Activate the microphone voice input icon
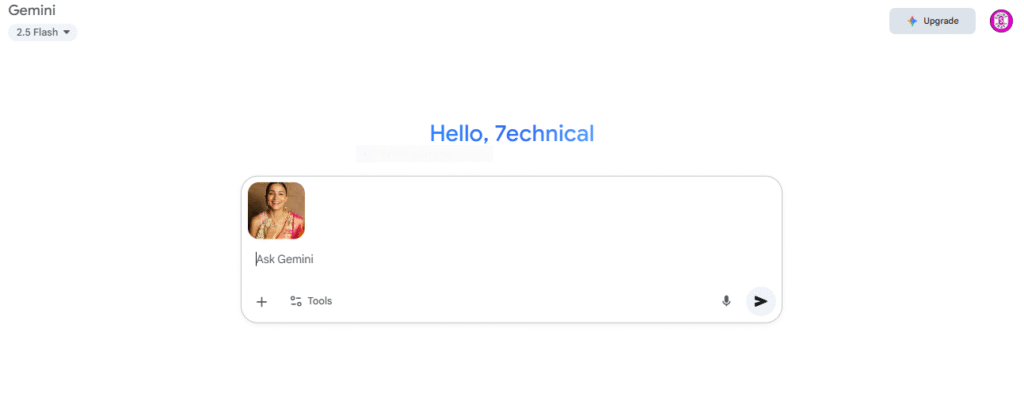Image resolution: width=1024 pixels, height=401 pixels. pyautogui.click(x=726, y=301)
